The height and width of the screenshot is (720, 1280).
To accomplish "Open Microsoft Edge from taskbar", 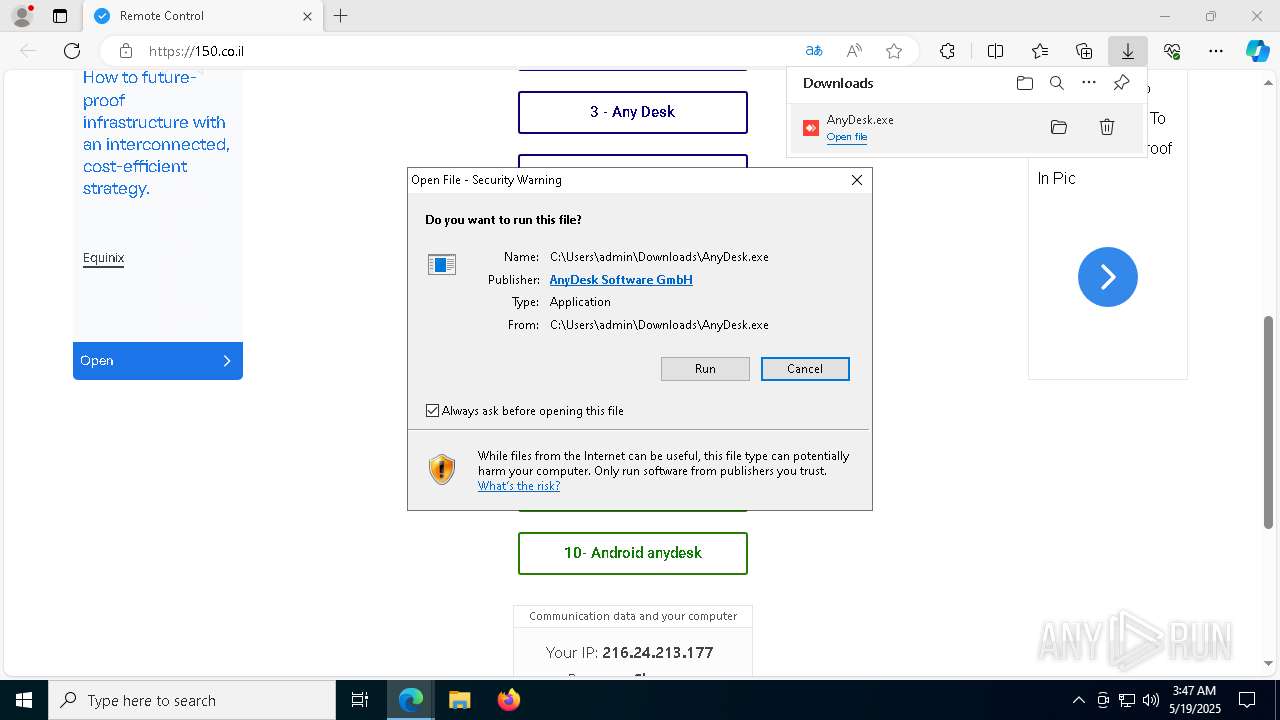I will tap(411, 700).
